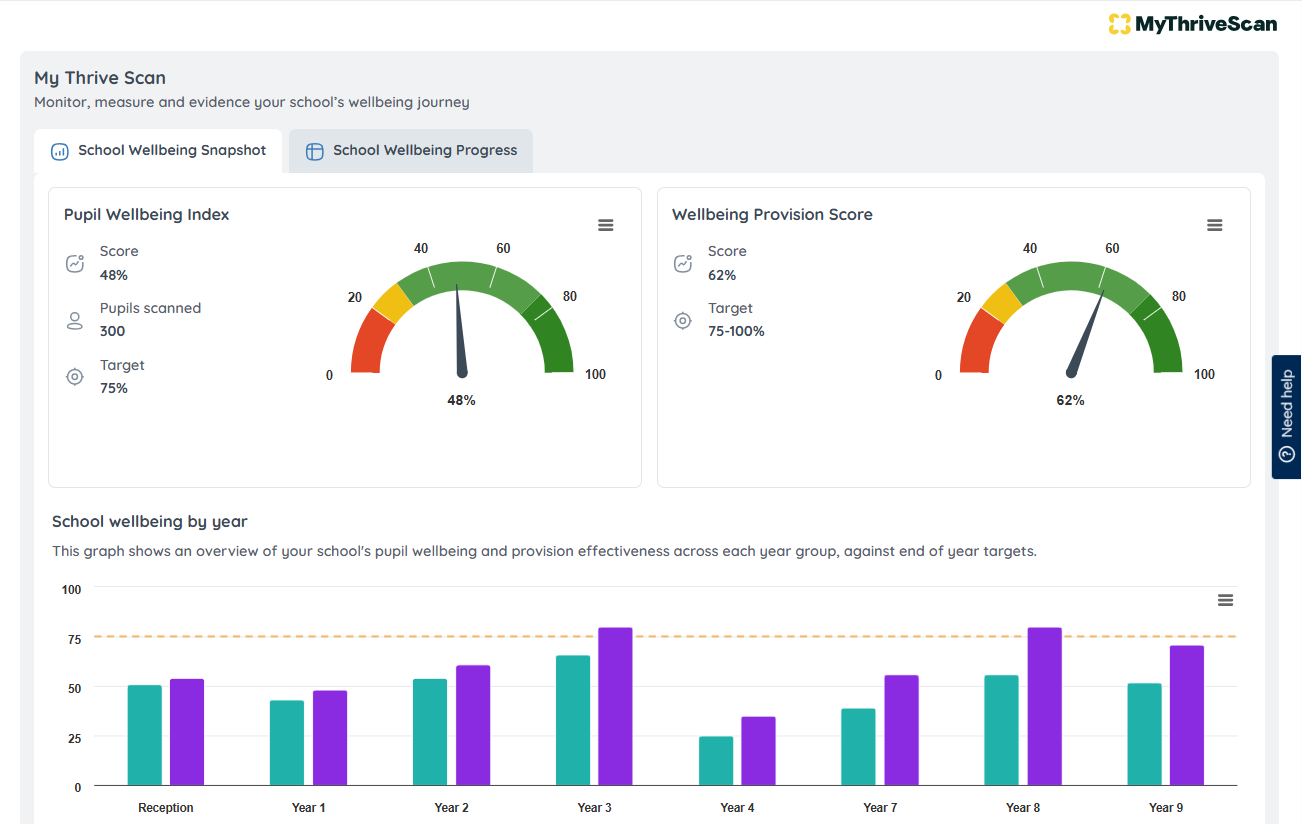The image size is (1302, 824).
Task: Open the Need help side panel
Action: [x=1286, y=416]
